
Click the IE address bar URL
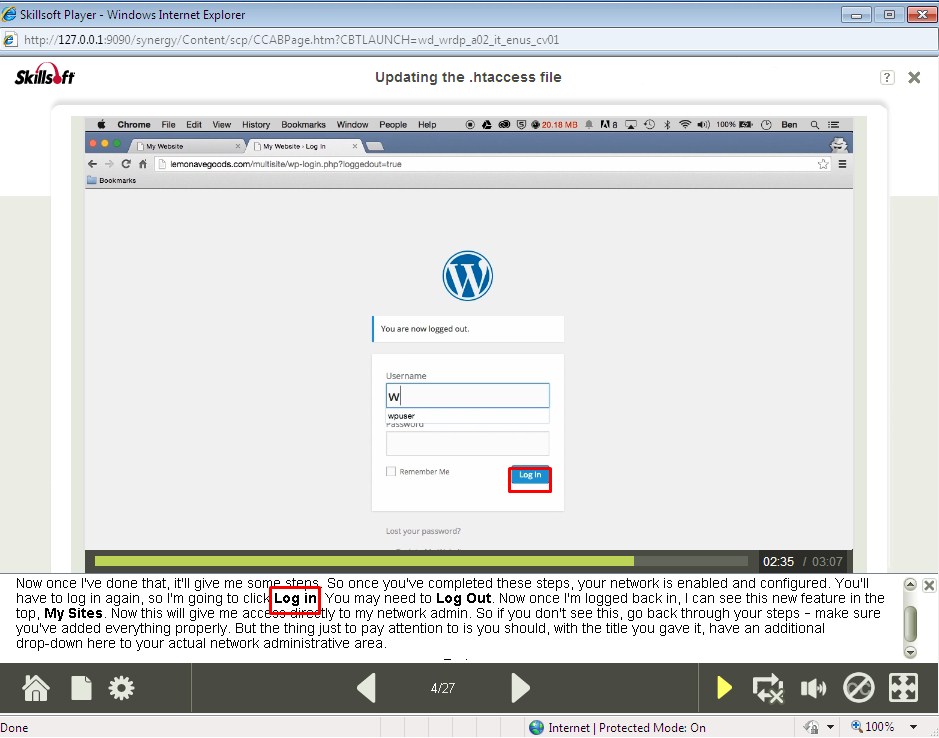(x=291, y=40)
